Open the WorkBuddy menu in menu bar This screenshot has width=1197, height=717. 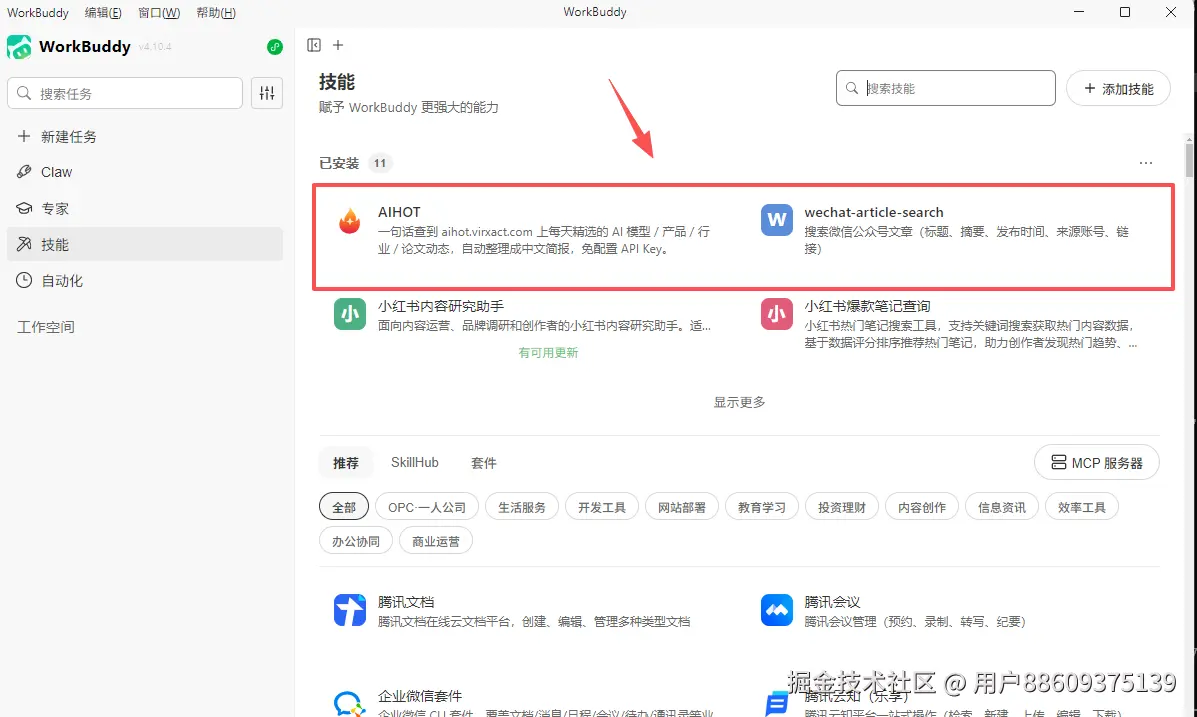[x=37, y=12]
